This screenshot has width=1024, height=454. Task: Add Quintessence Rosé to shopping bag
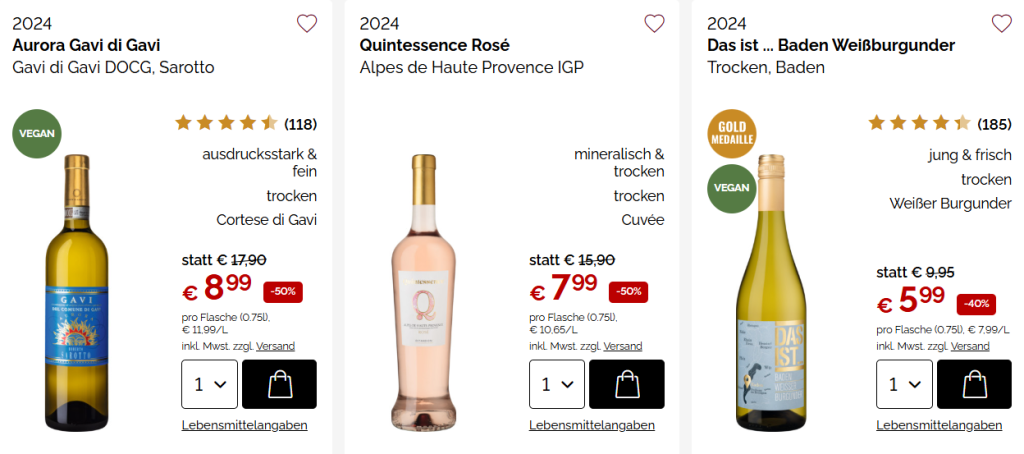coord(626,384)
